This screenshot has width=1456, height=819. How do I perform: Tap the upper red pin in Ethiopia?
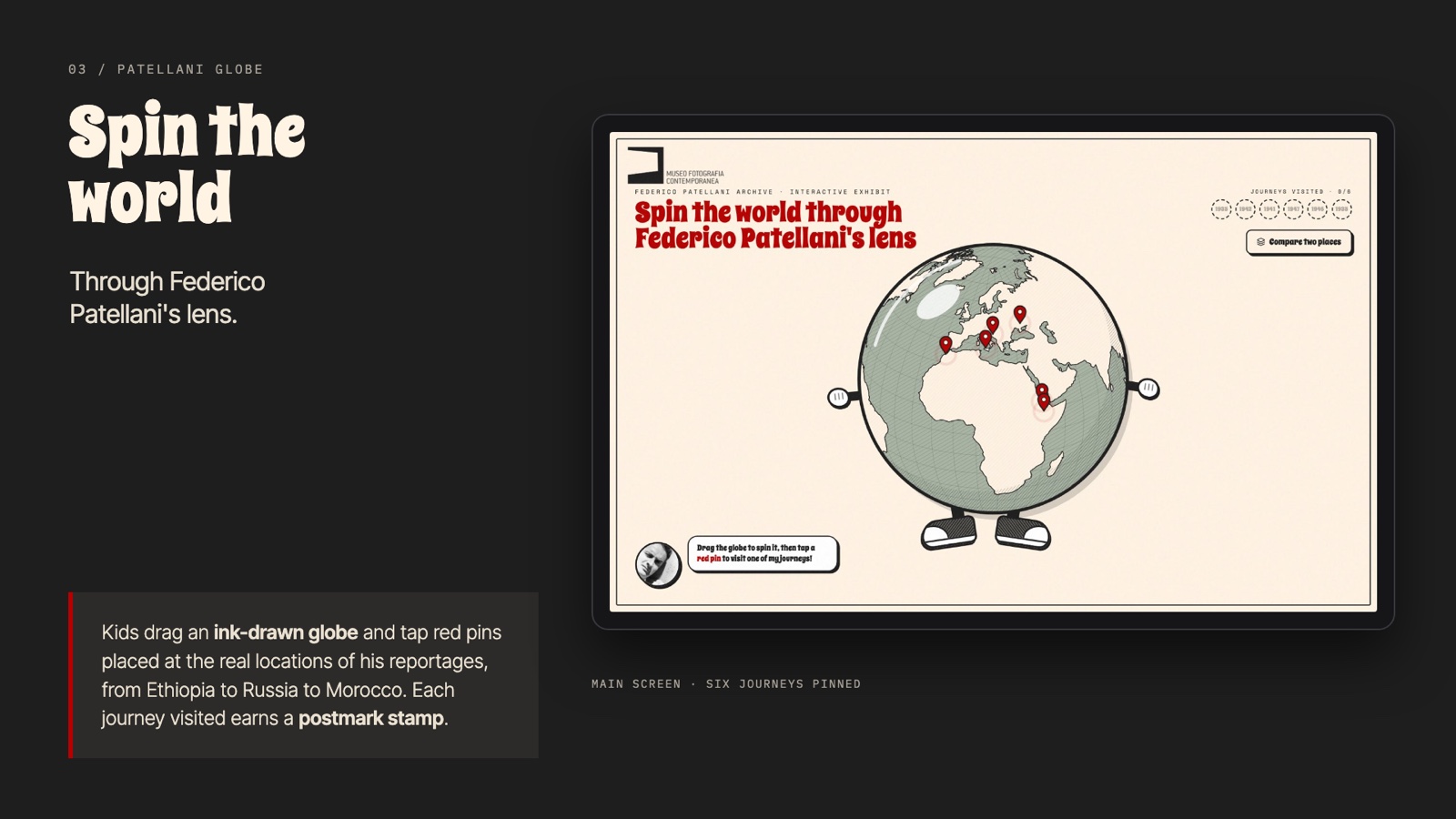(x=1042, y=390)
